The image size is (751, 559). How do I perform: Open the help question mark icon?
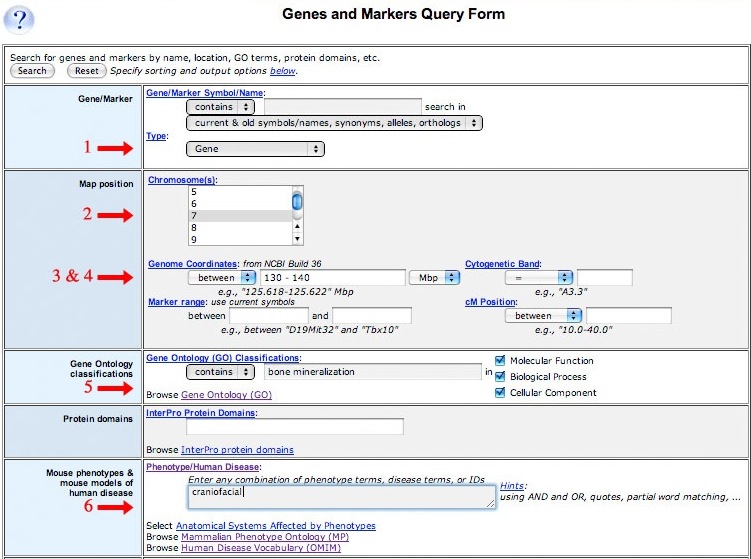tap(19, 20)
